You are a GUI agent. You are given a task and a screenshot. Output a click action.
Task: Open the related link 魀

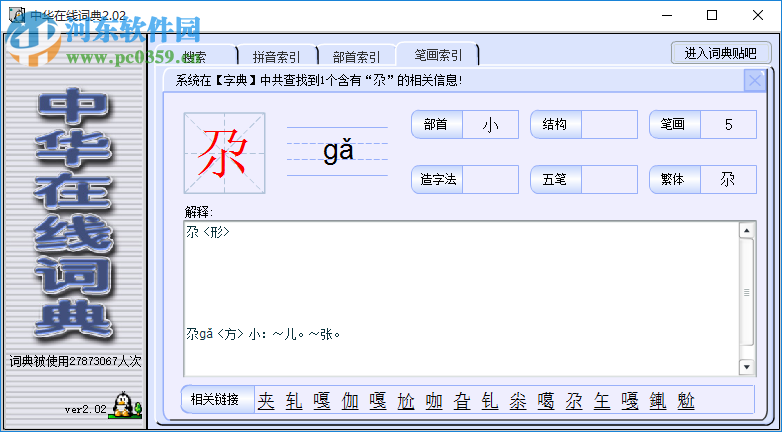686,401
